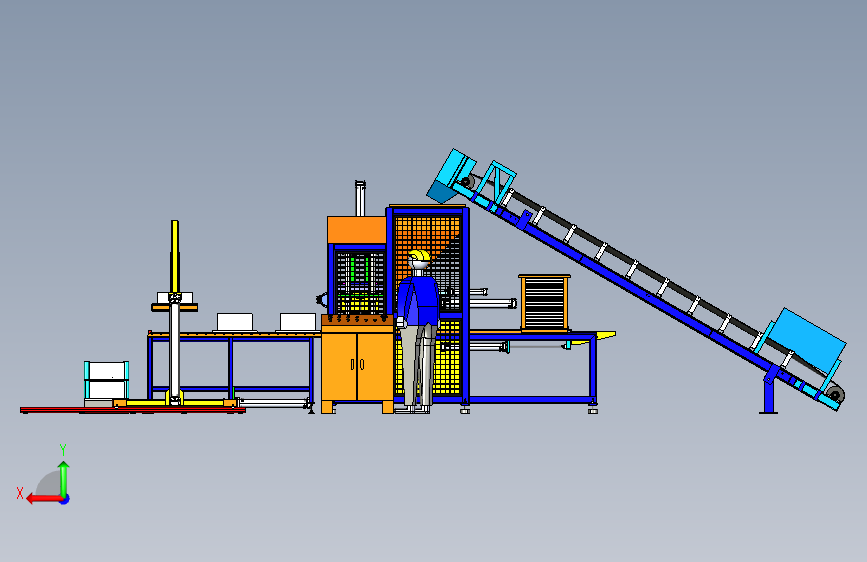Select the worker's blue jacket

click(x=417, y=301)
